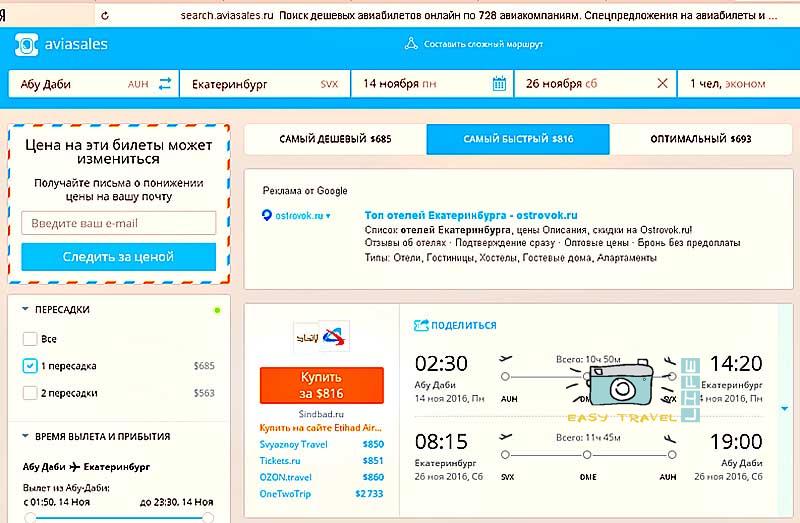Screen dimensions: 800x523
Task: Open Tickets.ru $851 offer
Action: (x=321, y=461)
